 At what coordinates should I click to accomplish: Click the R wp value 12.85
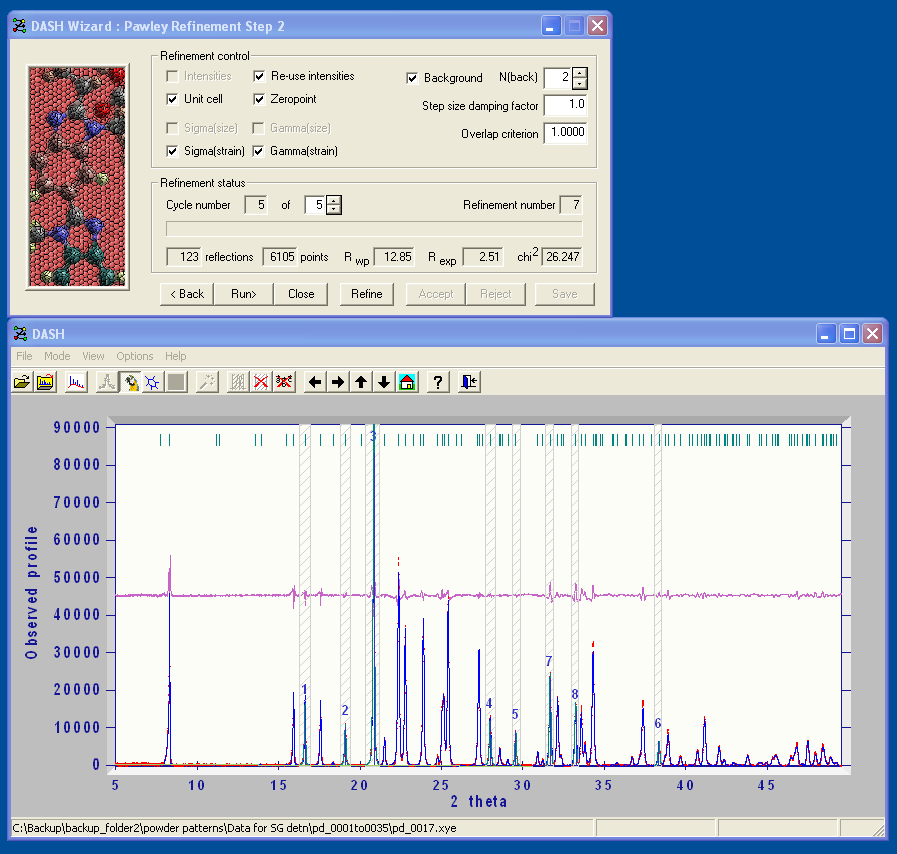[394, 257]
